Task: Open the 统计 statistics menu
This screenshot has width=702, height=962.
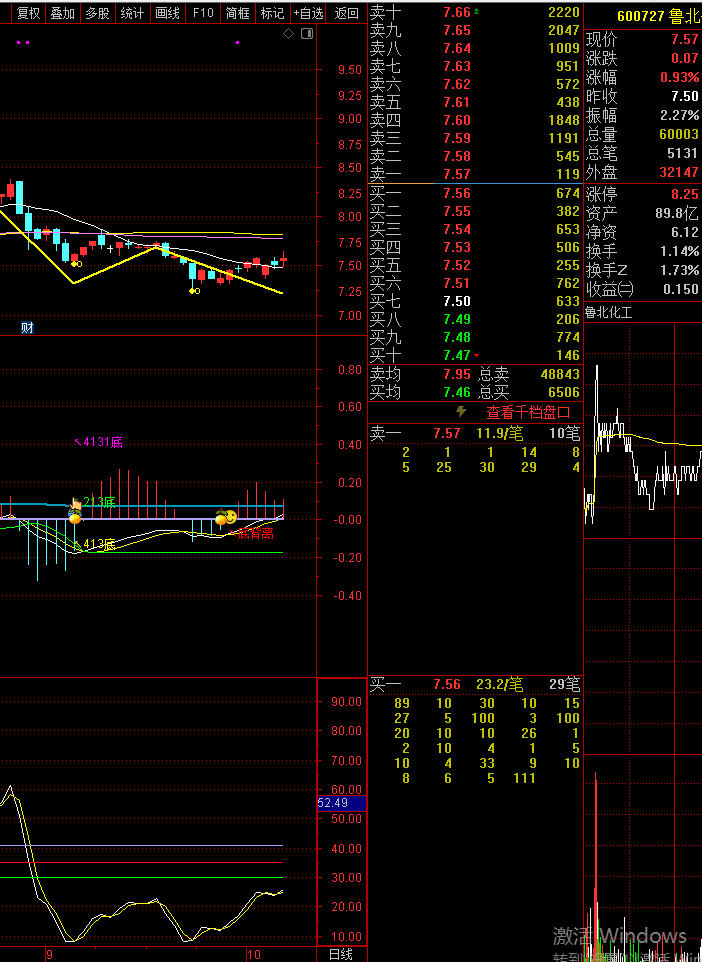Action: [x=132, y=13]
